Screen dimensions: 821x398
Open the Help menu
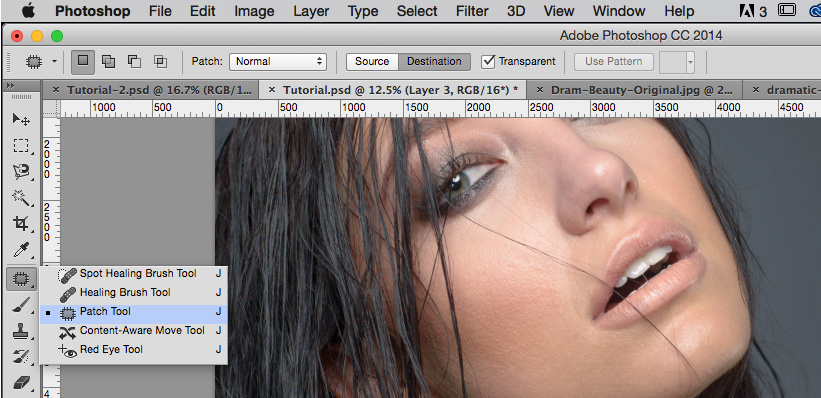coord(679,11)
